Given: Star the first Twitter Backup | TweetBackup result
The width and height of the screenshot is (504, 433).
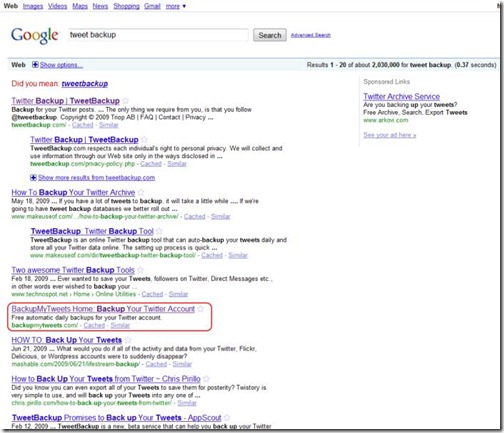Looking at the screenshot, I should [x=126, y=101].
